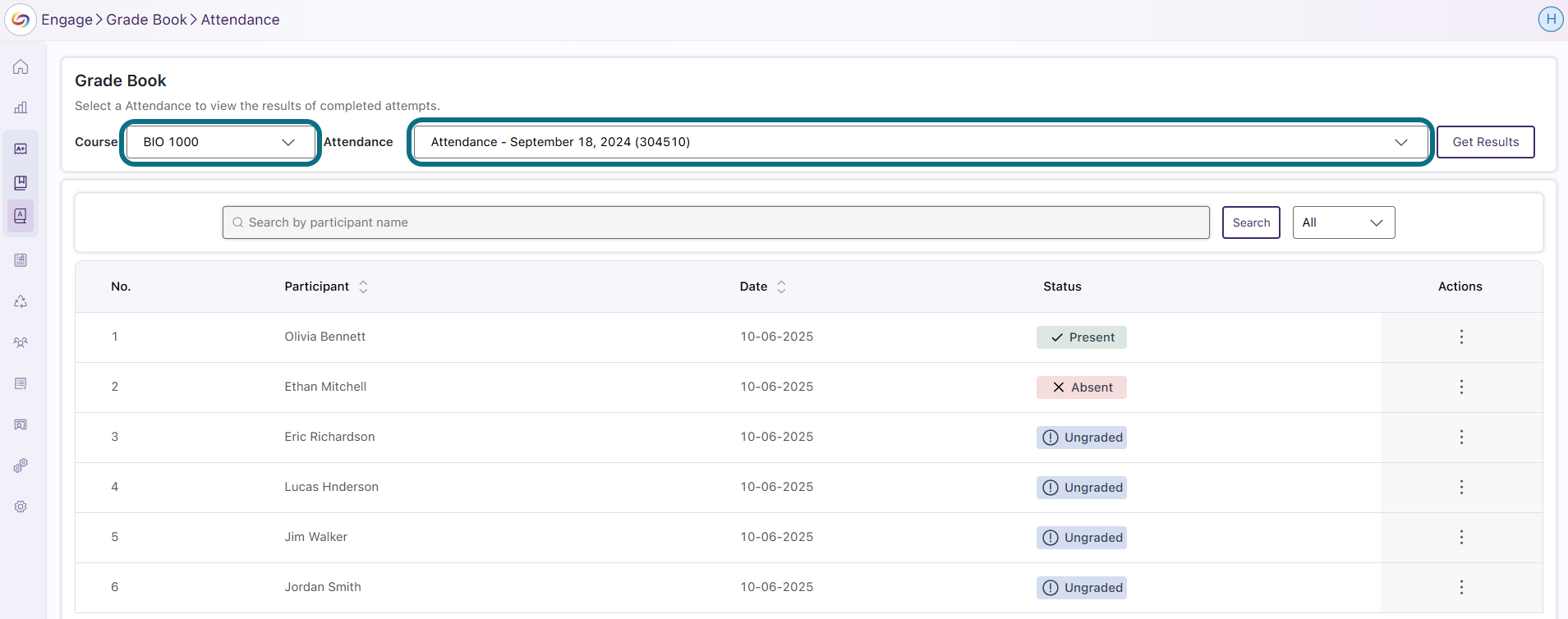Click the Actions column header

click(1460, 287)
